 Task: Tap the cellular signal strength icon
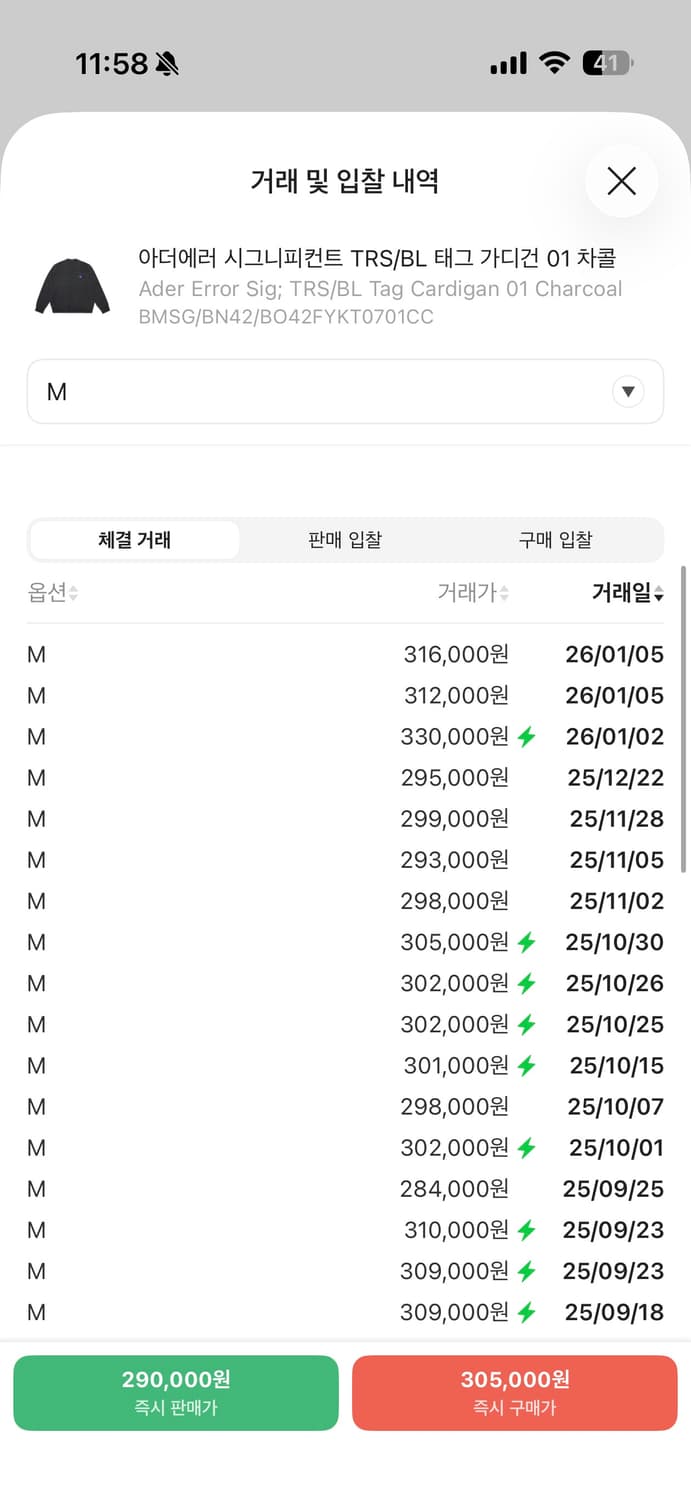(x=507, y=62)
